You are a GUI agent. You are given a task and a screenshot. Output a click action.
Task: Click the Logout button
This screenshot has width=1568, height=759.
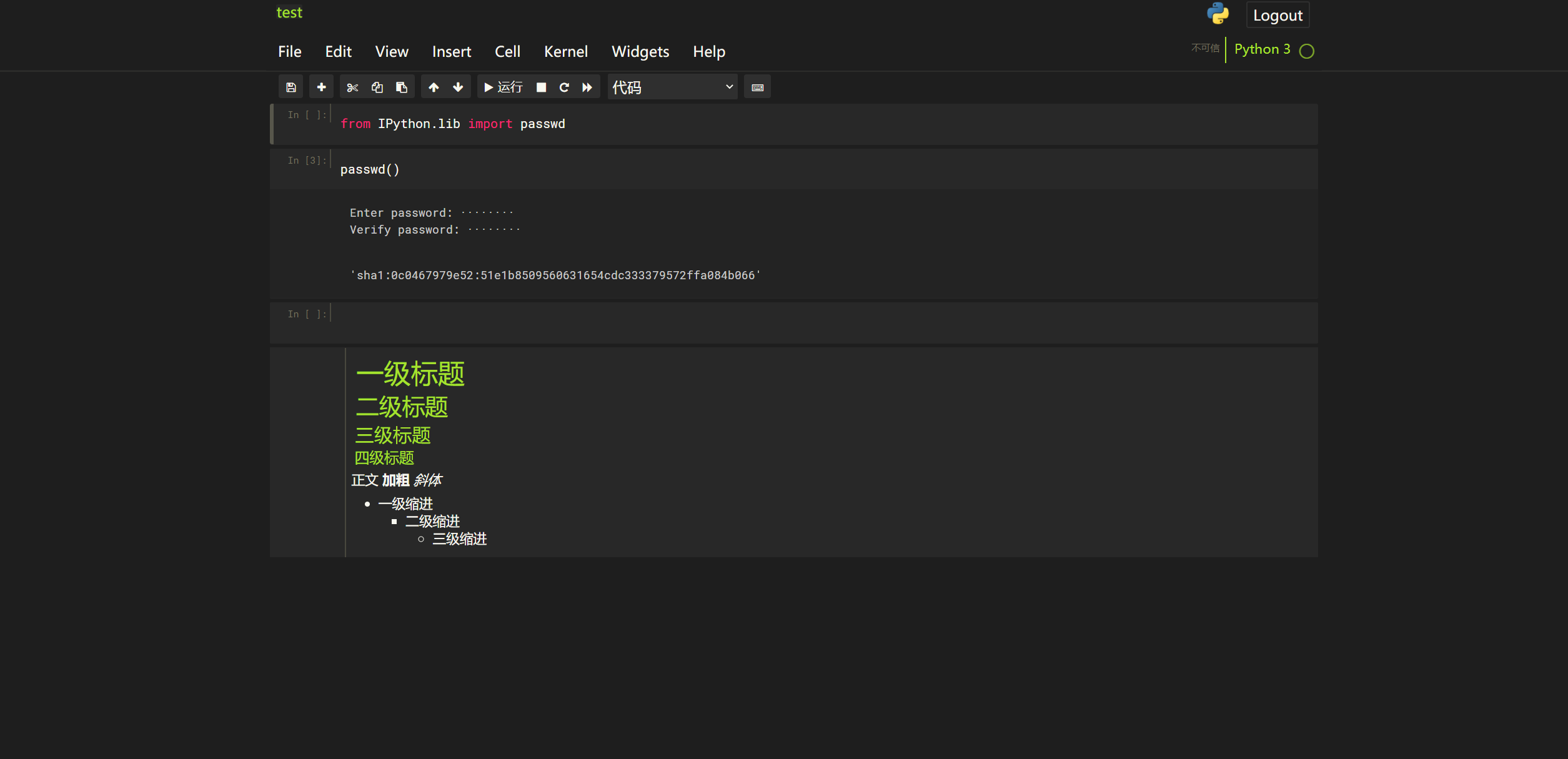(1277, 16)
